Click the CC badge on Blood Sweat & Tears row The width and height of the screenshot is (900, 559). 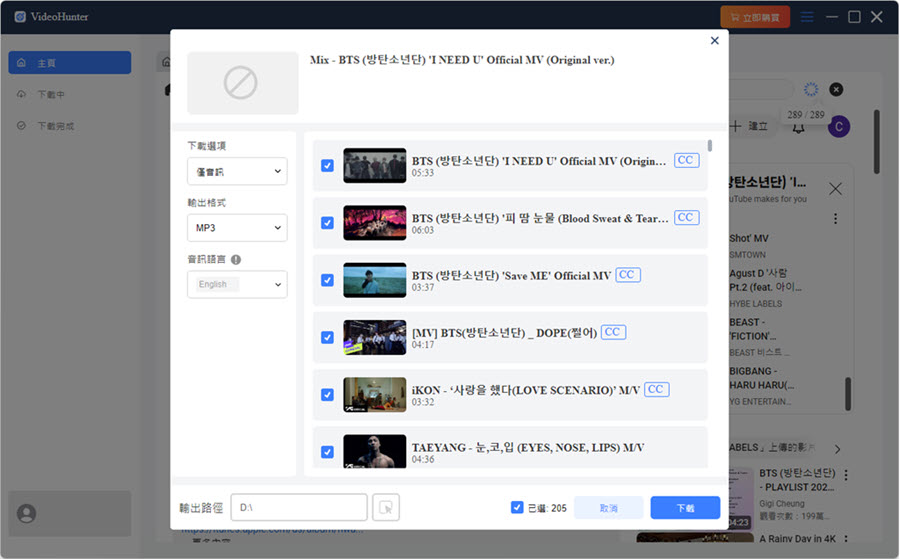686,218
